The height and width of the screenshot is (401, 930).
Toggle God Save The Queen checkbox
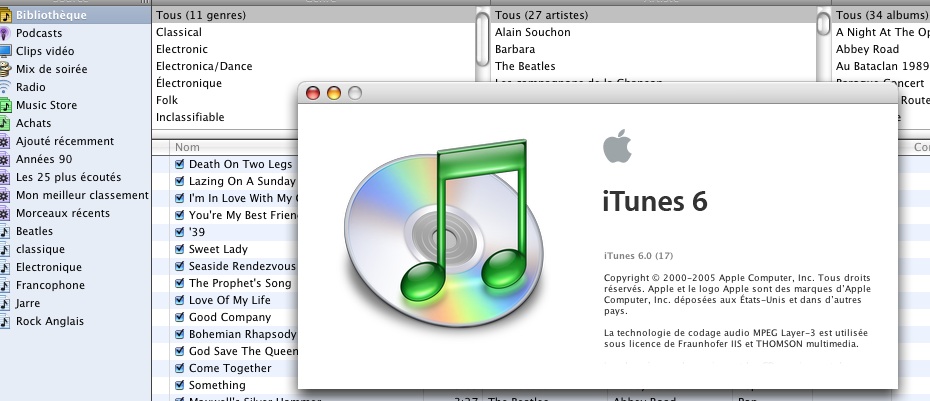click(180, 351)
